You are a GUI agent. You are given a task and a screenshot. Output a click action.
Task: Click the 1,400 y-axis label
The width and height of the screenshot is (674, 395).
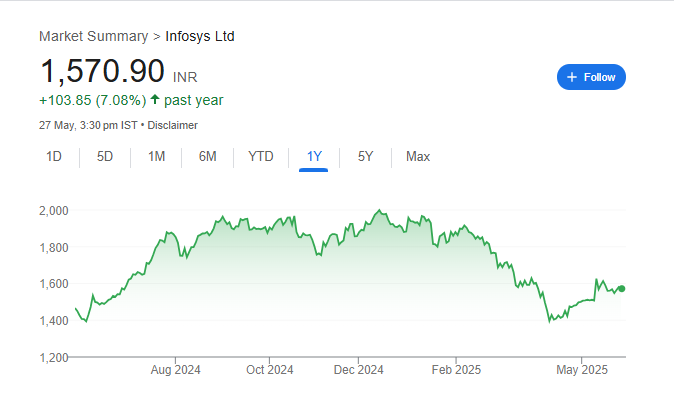(x=54, y=321)
